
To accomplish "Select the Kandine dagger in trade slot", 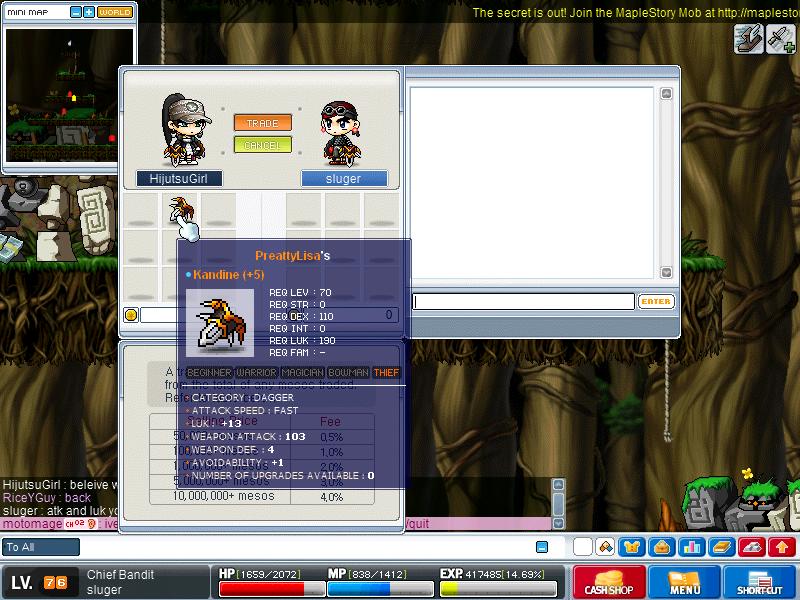I will click(181, 210).
